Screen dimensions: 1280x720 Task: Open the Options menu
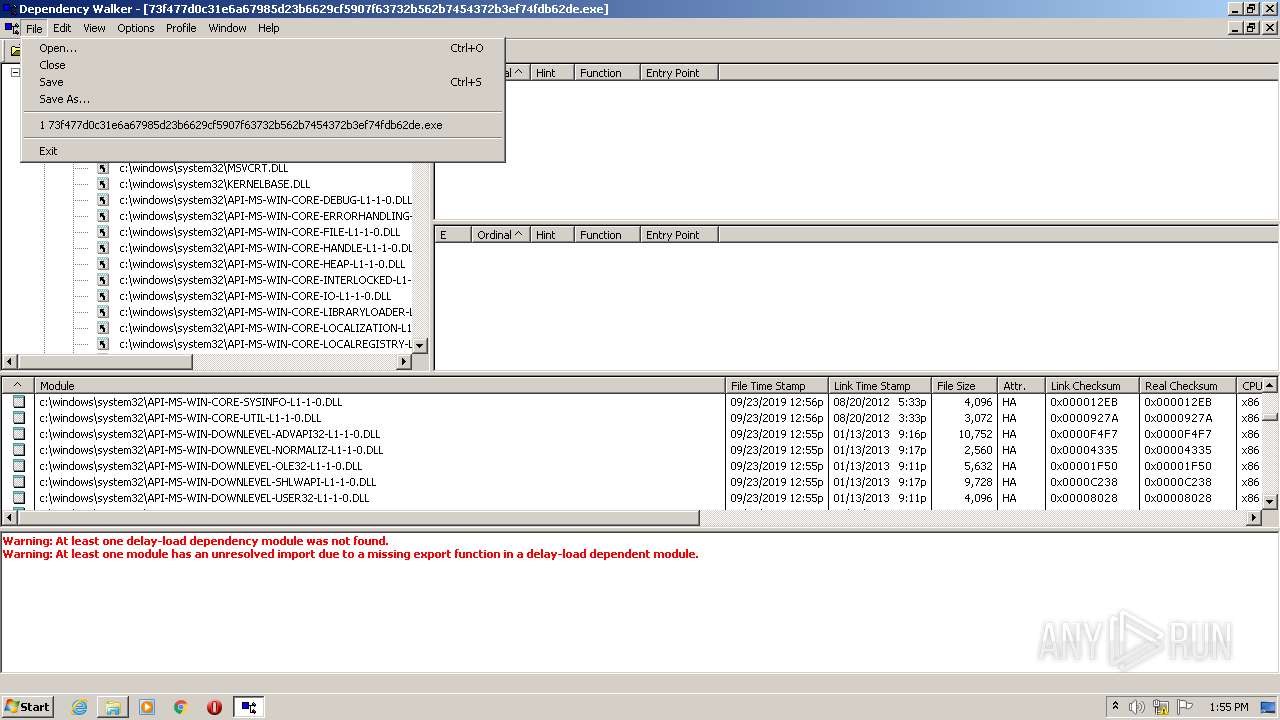(136, 28)
